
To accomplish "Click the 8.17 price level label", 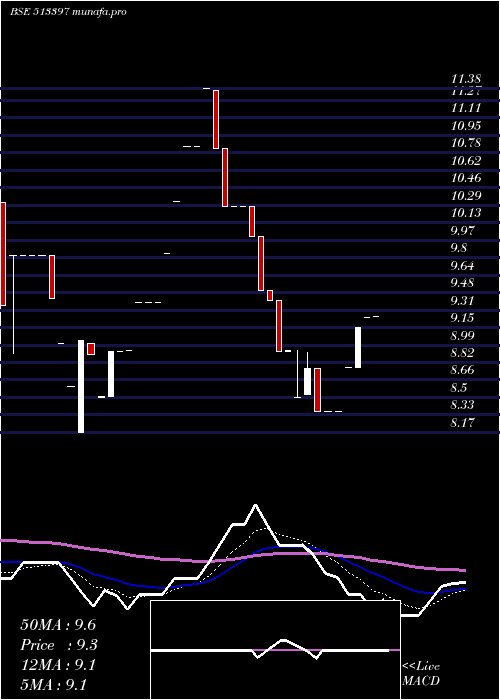I will (x=462, y=422).
